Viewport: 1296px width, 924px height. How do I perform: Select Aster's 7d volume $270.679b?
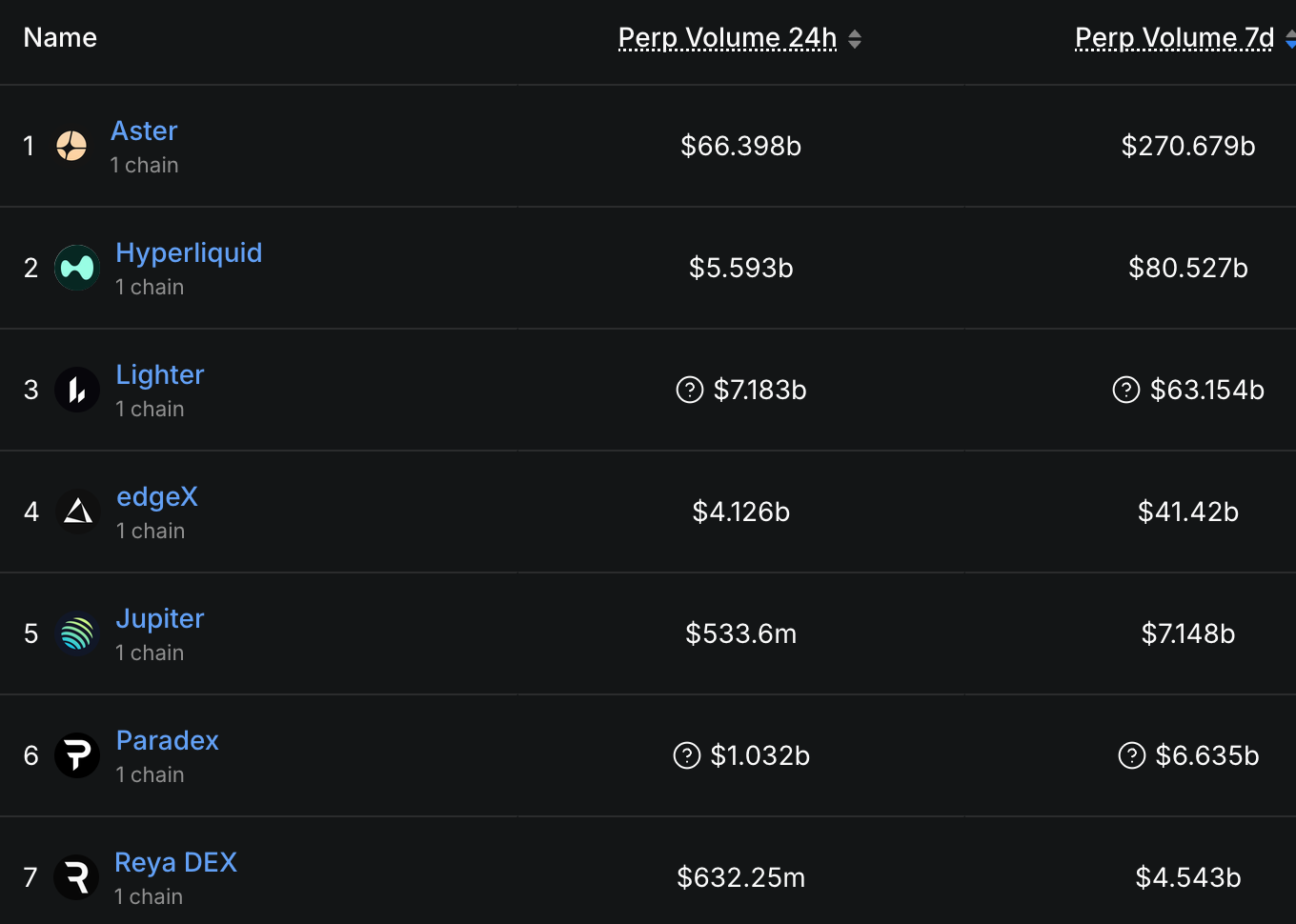click(1188, 146)
